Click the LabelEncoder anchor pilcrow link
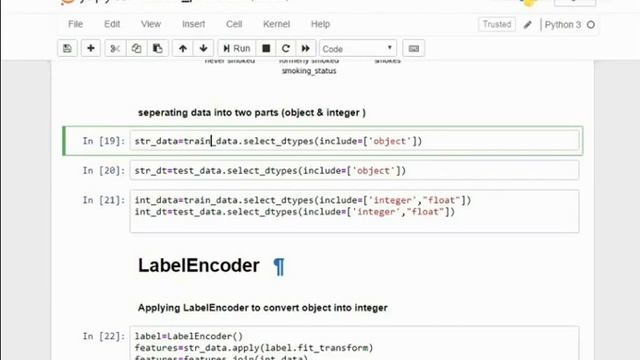 (x=279, y=267)
